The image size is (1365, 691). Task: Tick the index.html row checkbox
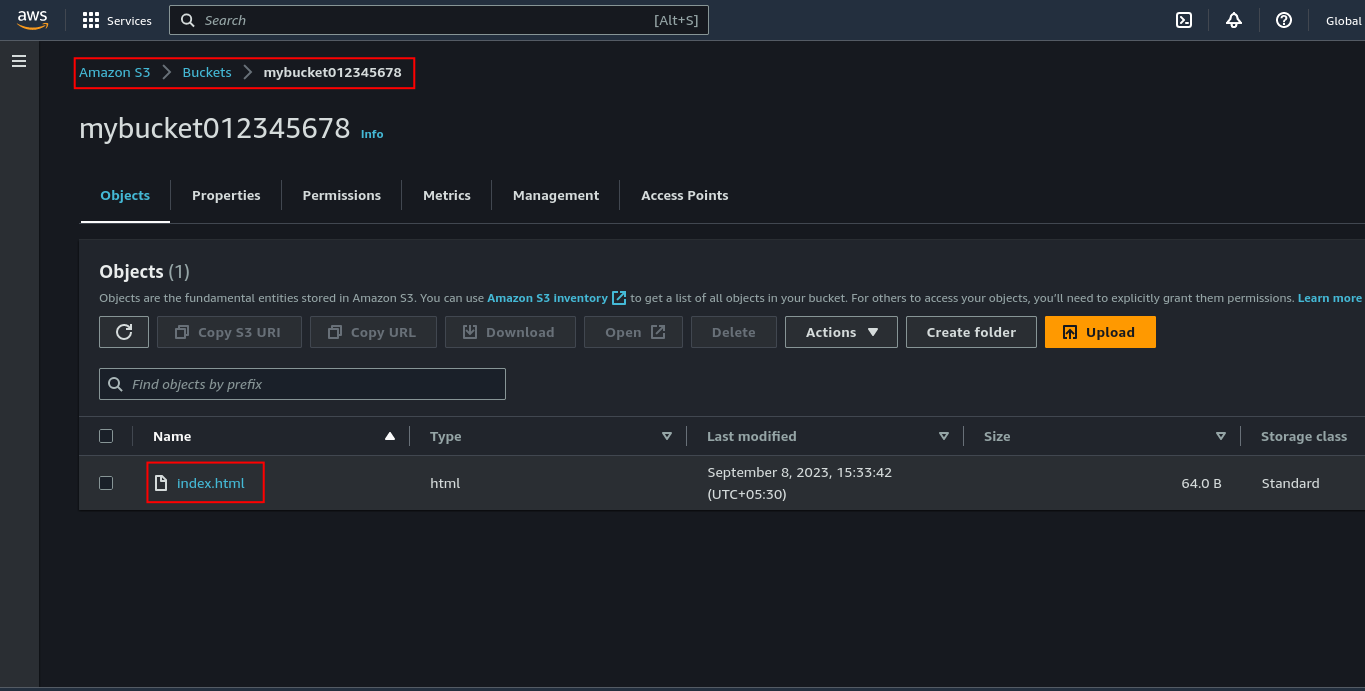tap(106, 483)
